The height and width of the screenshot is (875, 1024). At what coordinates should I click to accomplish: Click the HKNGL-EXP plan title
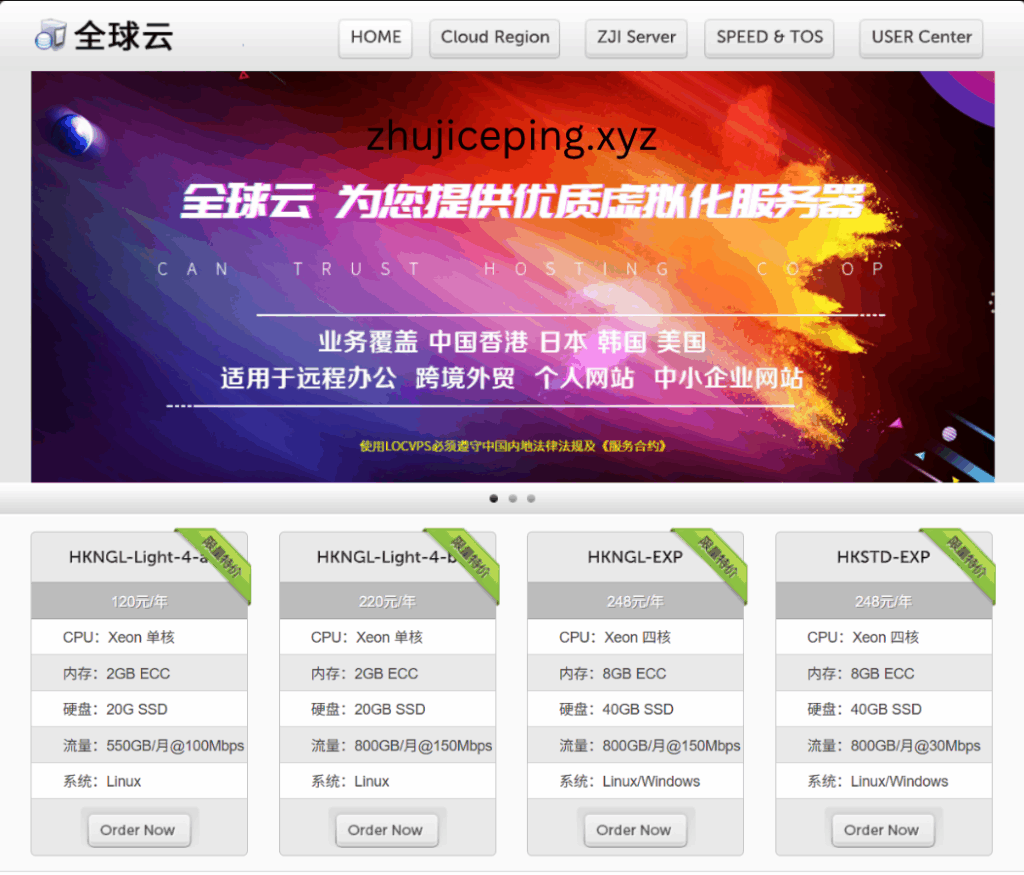(x=635, y=557)
